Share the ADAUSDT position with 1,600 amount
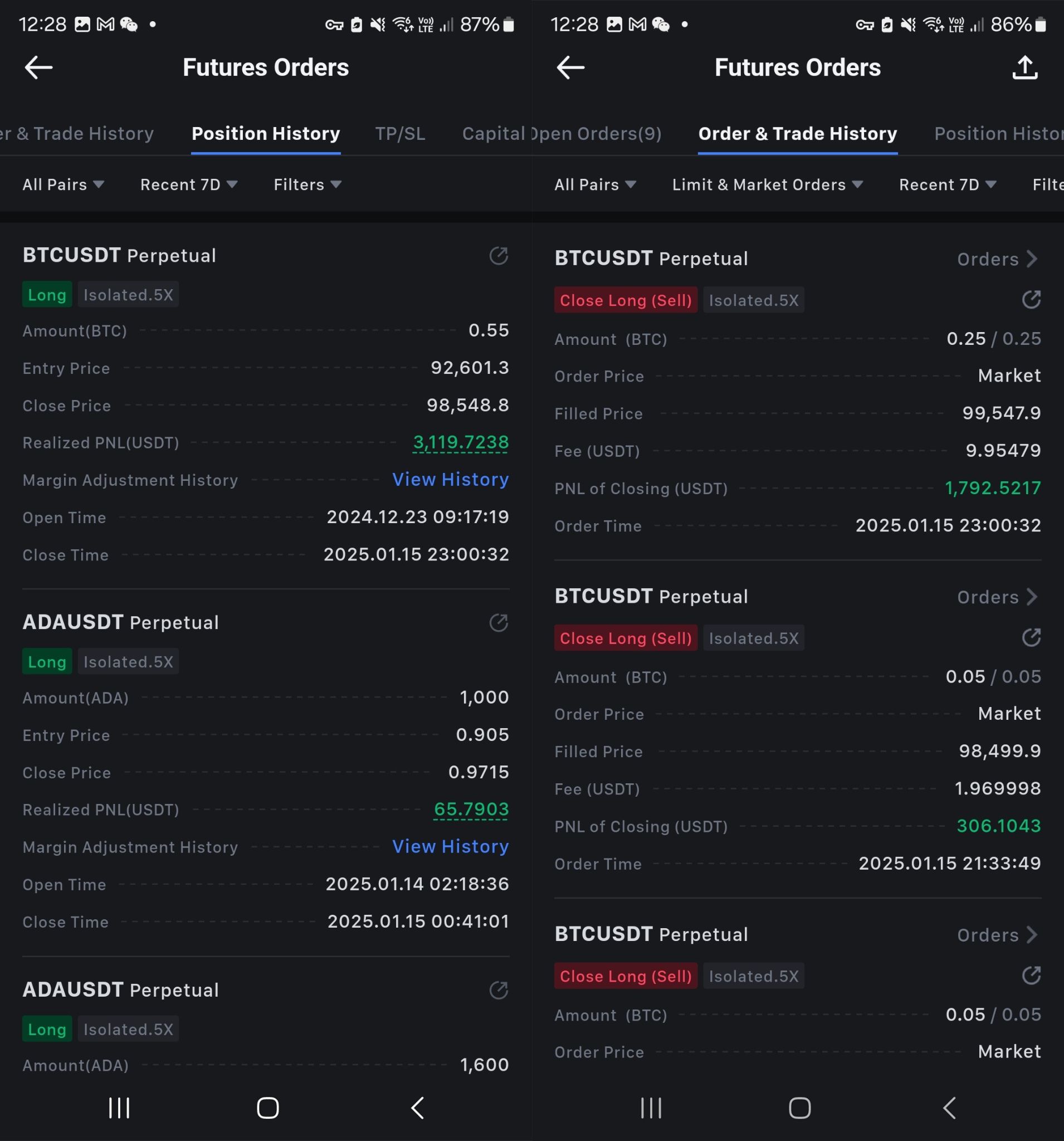Image resolution: width=1064 pixels, height=1141 pixels. [498, 990]
